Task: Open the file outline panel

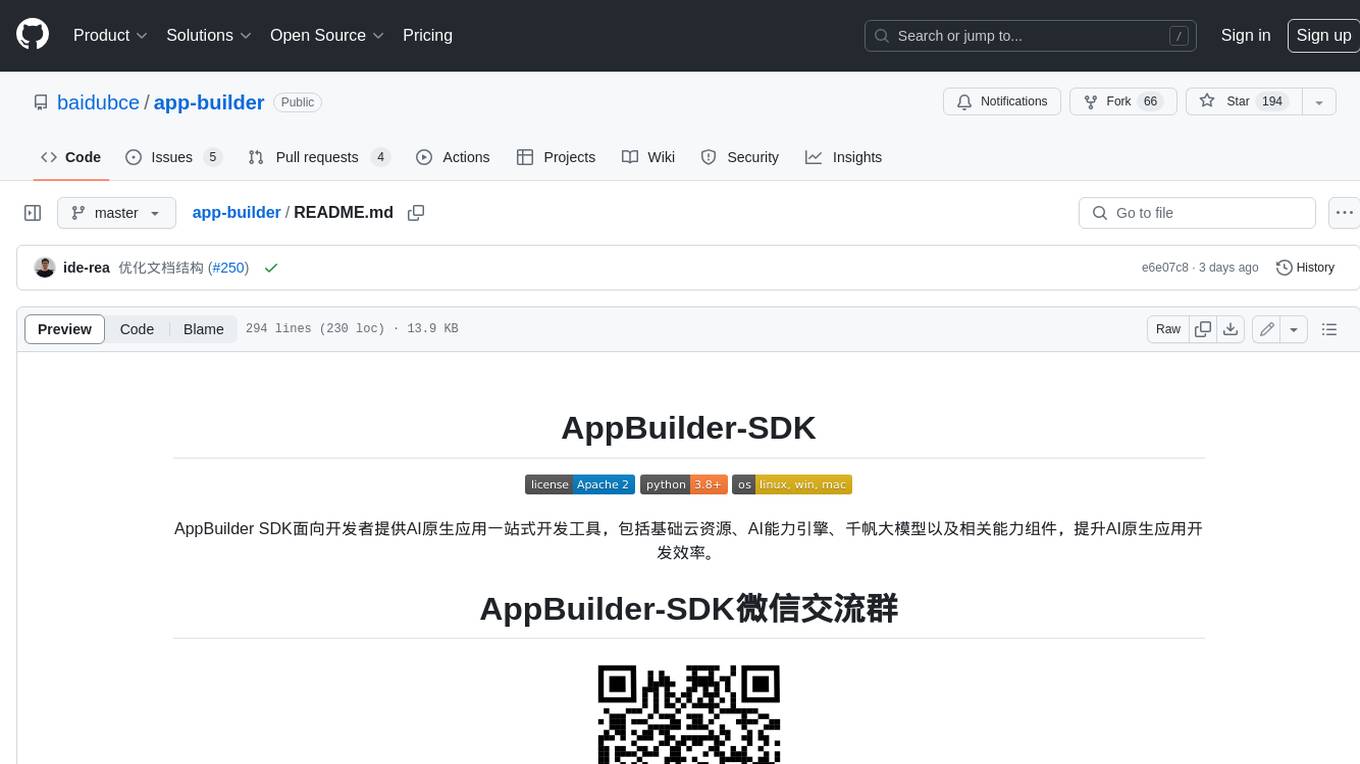Action: click(1329, 329)
